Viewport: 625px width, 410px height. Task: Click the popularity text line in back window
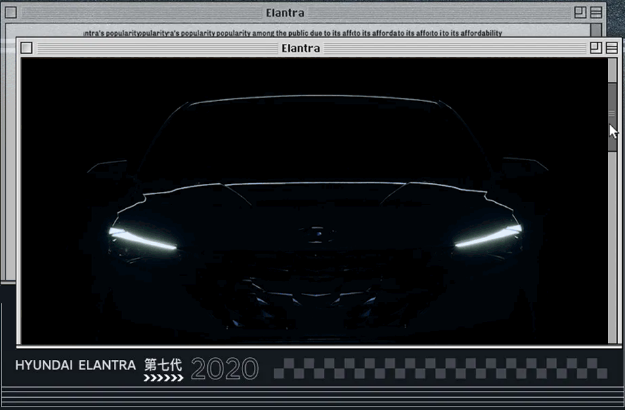click(x=292, y=33)
